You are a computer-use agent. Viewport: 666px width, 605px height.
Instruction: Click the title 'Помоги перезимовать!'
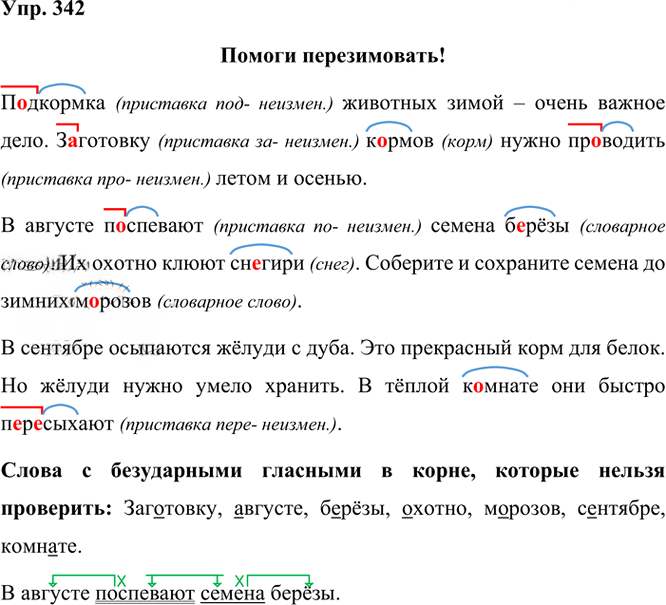(x=333, y=56)
